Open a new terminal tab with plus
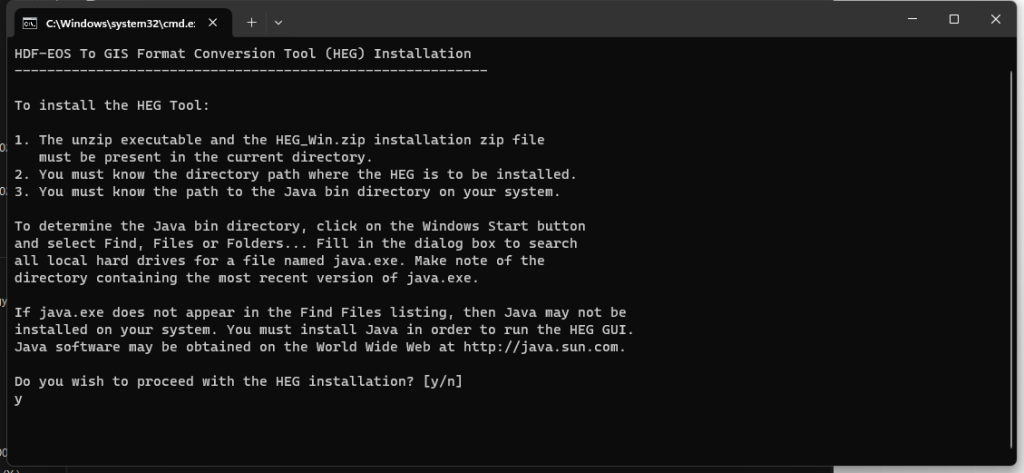1024x473 pixels. point(251,23)
